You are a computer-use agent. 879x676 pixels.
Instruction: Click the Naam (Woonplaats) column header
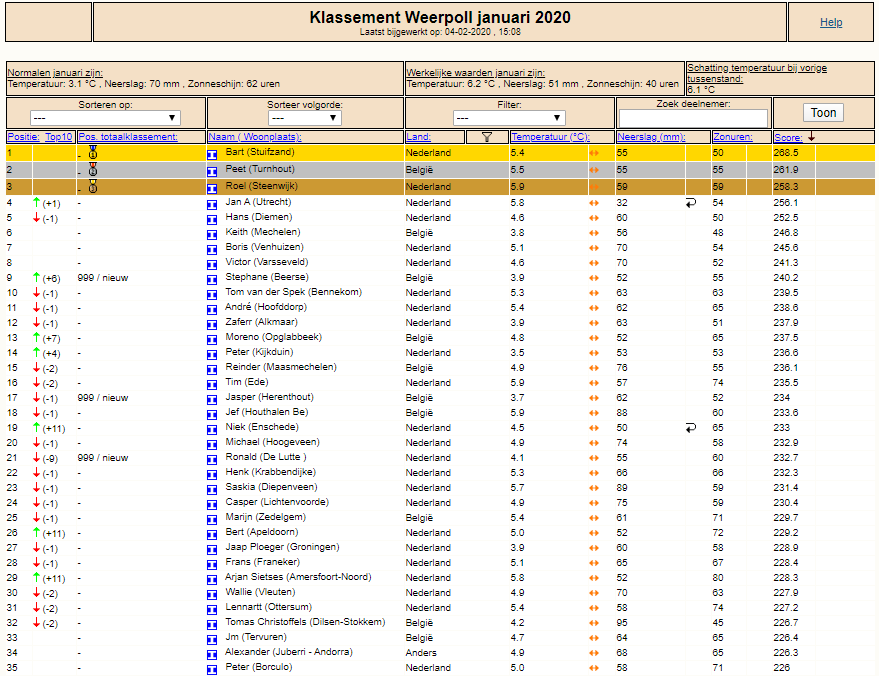pyautogui.click(x=255, y=137)
